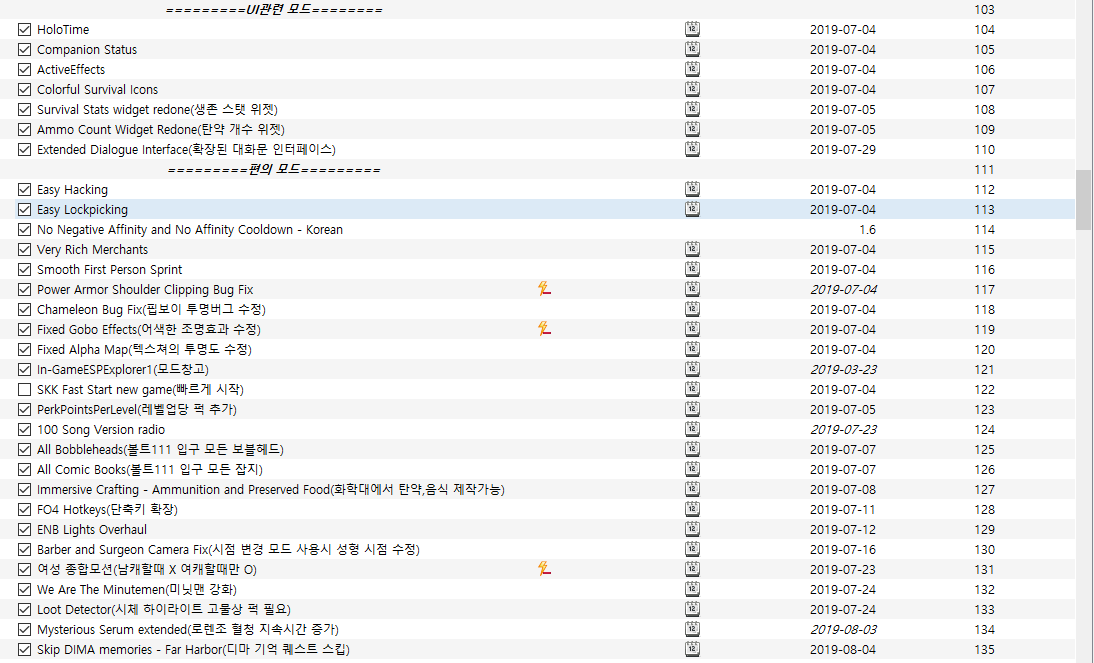The width and height of the screenshot is (1094, 663).
Task: Click category icon for Very Rich Merchants
Action: 691,249
